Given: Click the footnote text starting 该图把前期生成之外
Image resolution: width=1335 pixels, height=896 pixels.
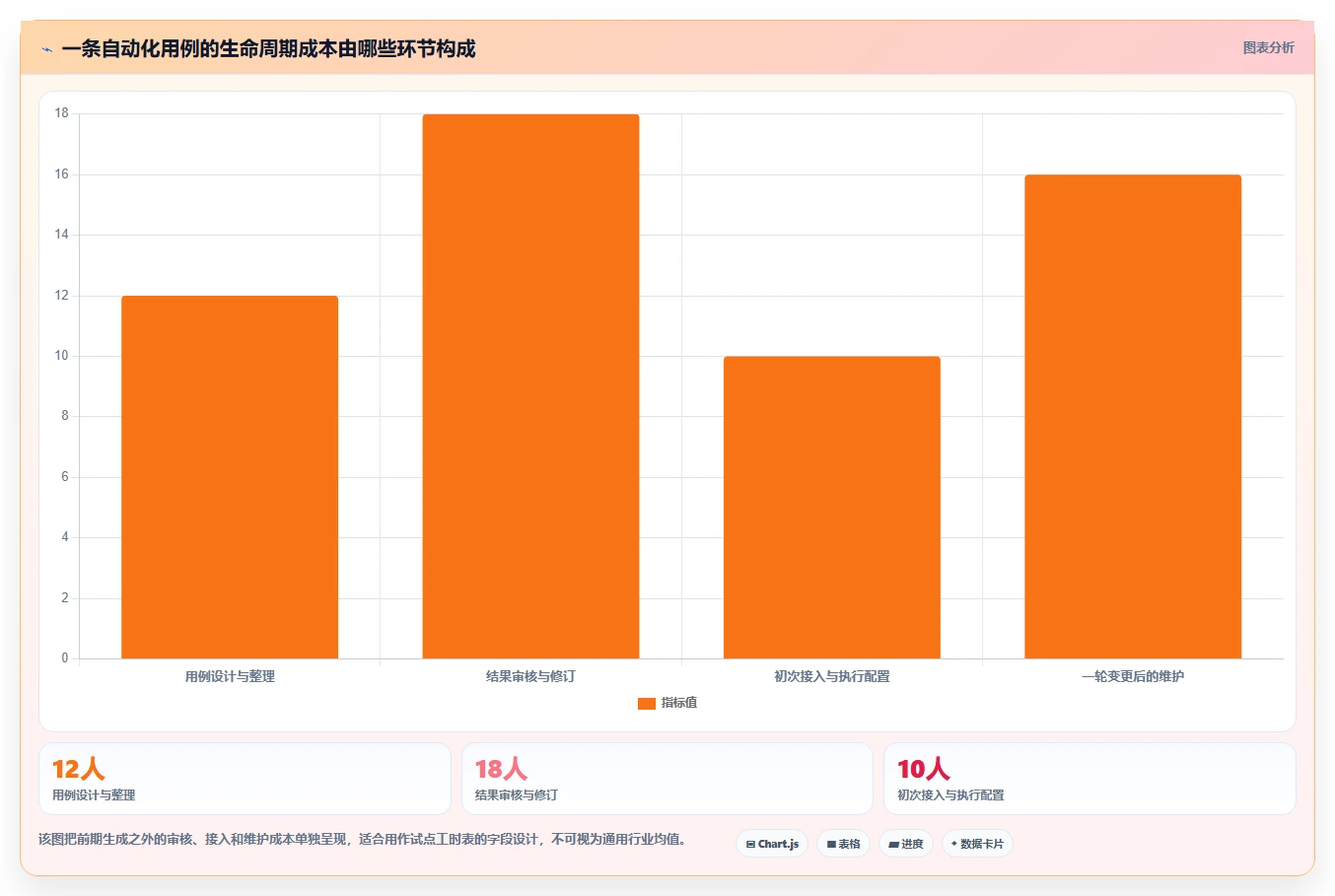Looking at the screenshot, I should tap(362, 840).
